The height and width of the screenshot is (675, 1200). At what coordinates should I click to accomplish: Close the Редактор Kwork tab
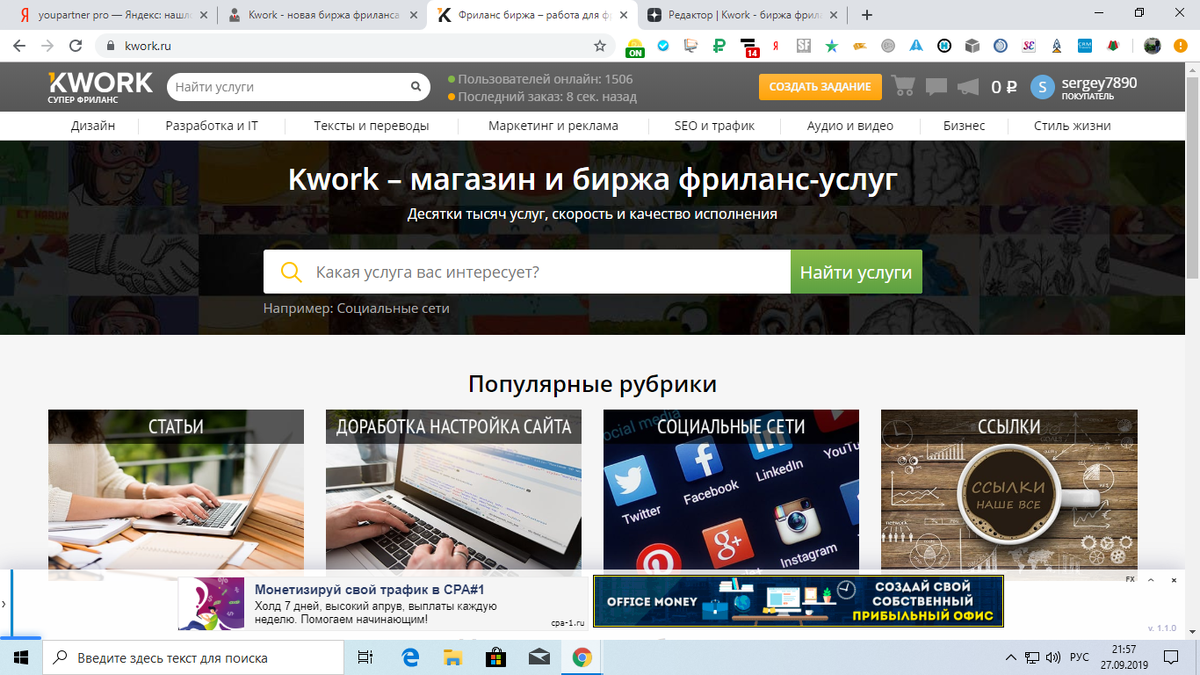pos(835,15)
